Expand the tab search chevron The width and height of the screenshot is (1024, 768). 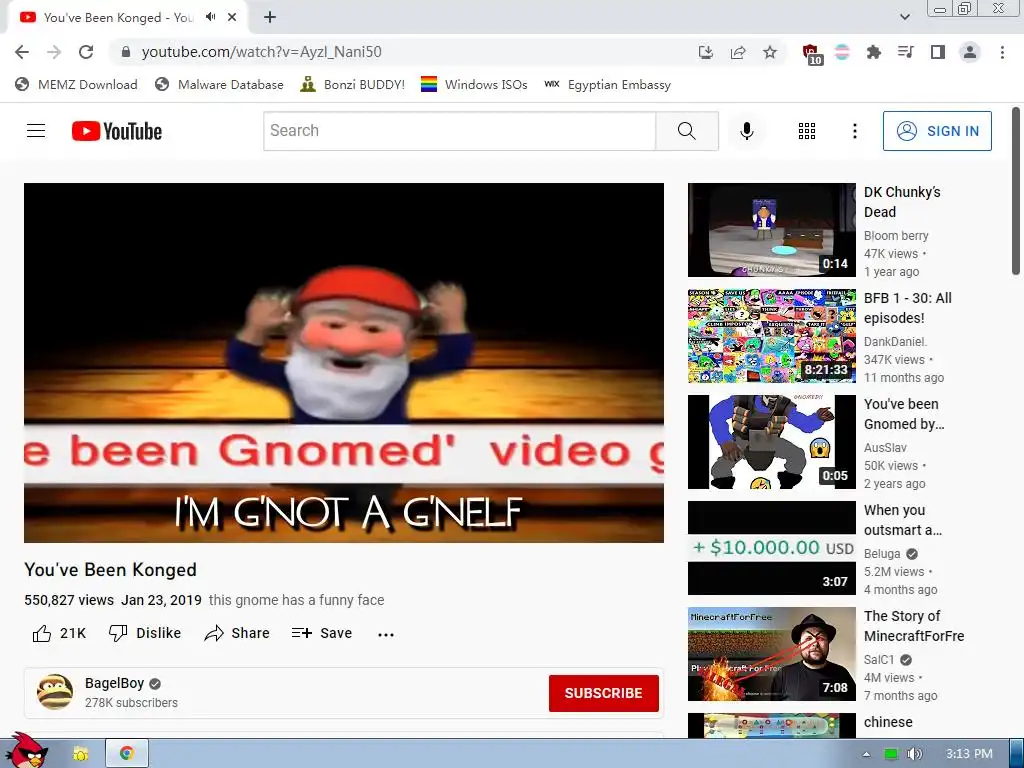[904, 17]
